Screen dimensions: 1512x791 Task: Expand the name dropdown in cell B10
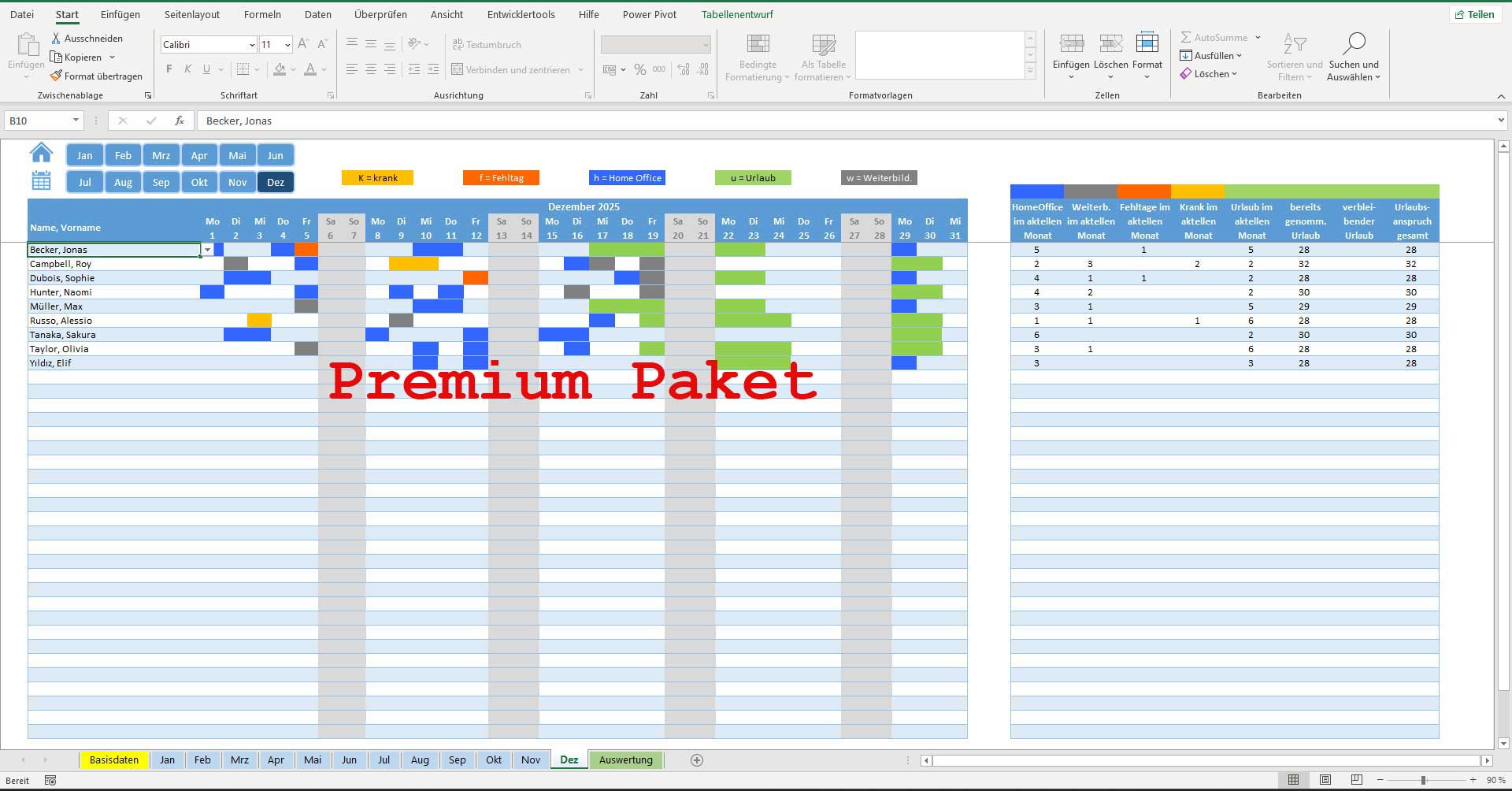(207, 250)
